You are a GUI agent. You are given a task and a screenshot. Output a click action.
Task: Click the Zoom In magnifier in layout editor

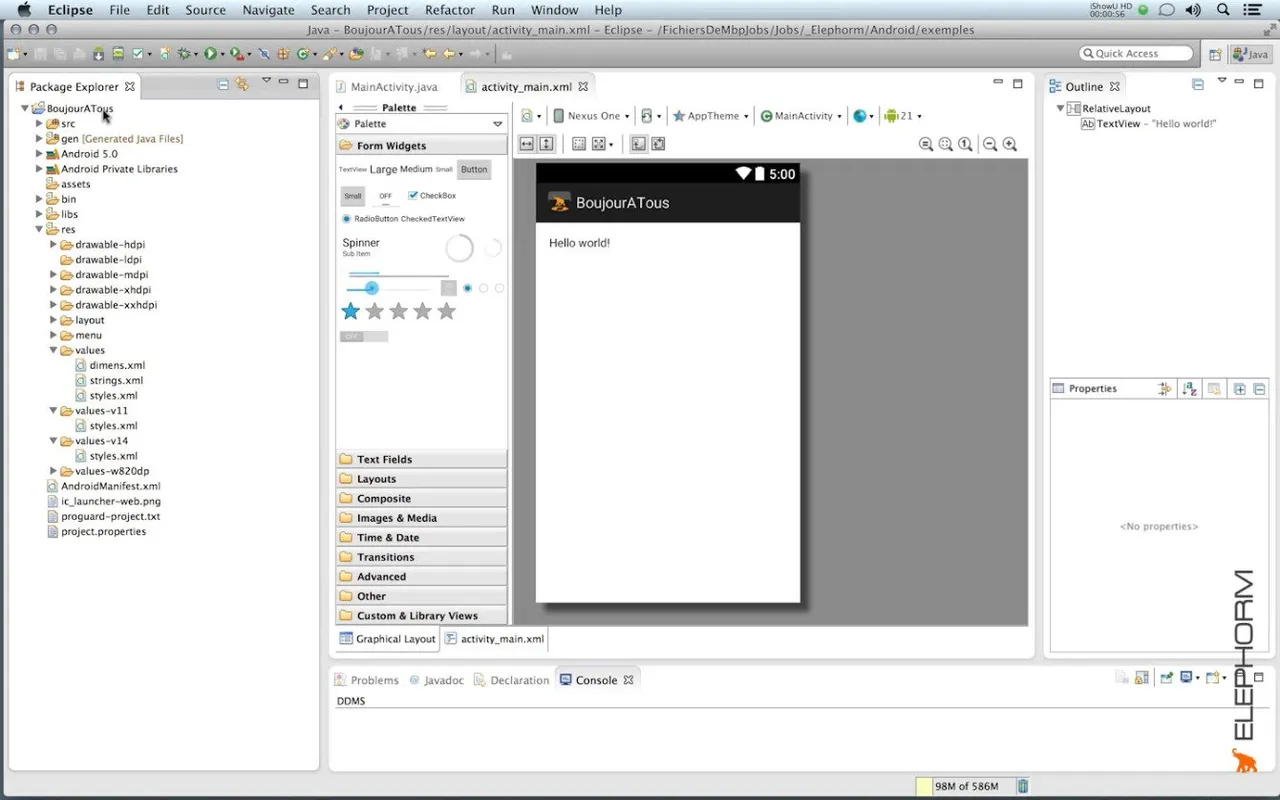click(x=1010, y=144)
